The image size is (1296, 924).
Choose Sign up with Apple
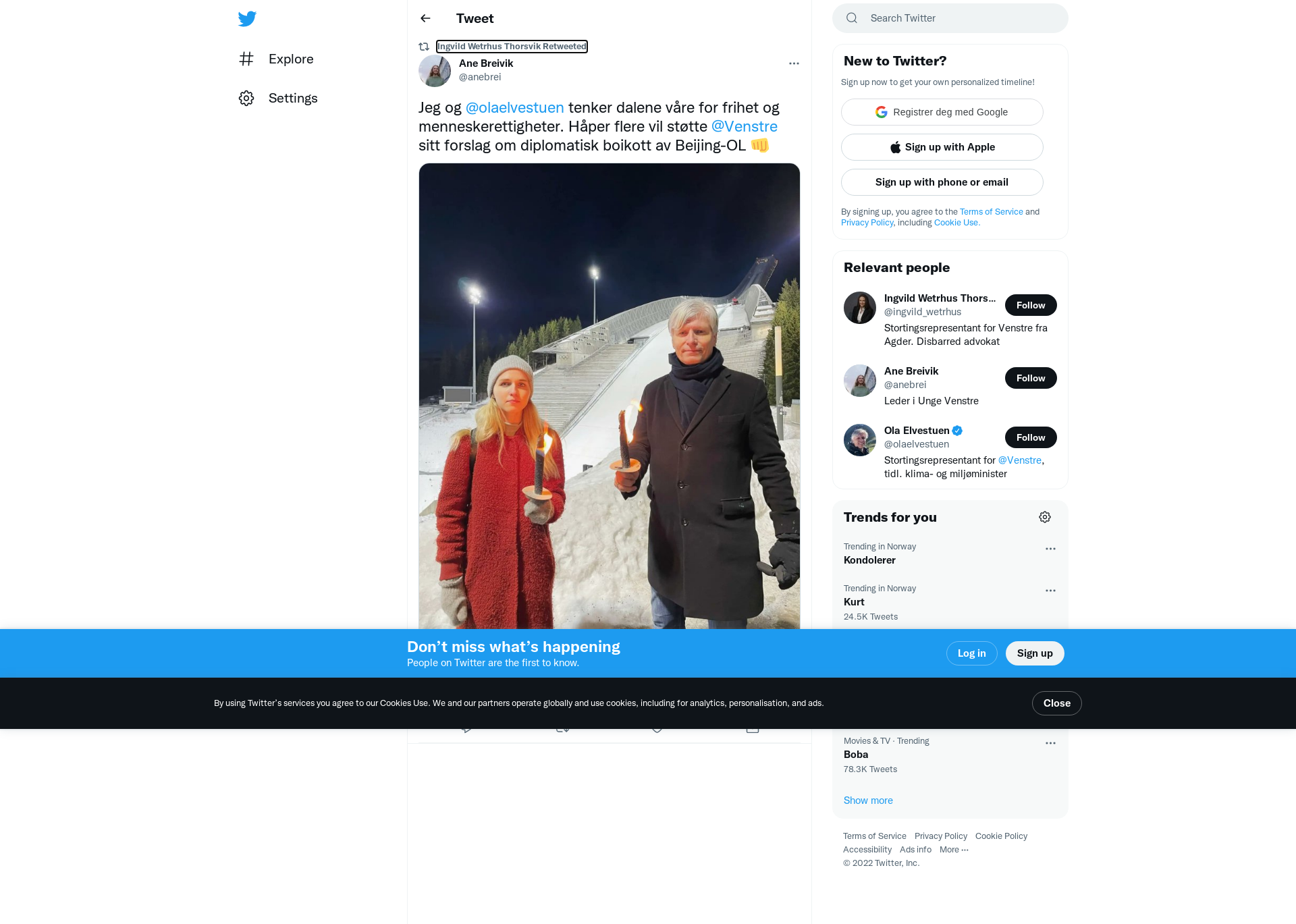[x=942, y=147]
